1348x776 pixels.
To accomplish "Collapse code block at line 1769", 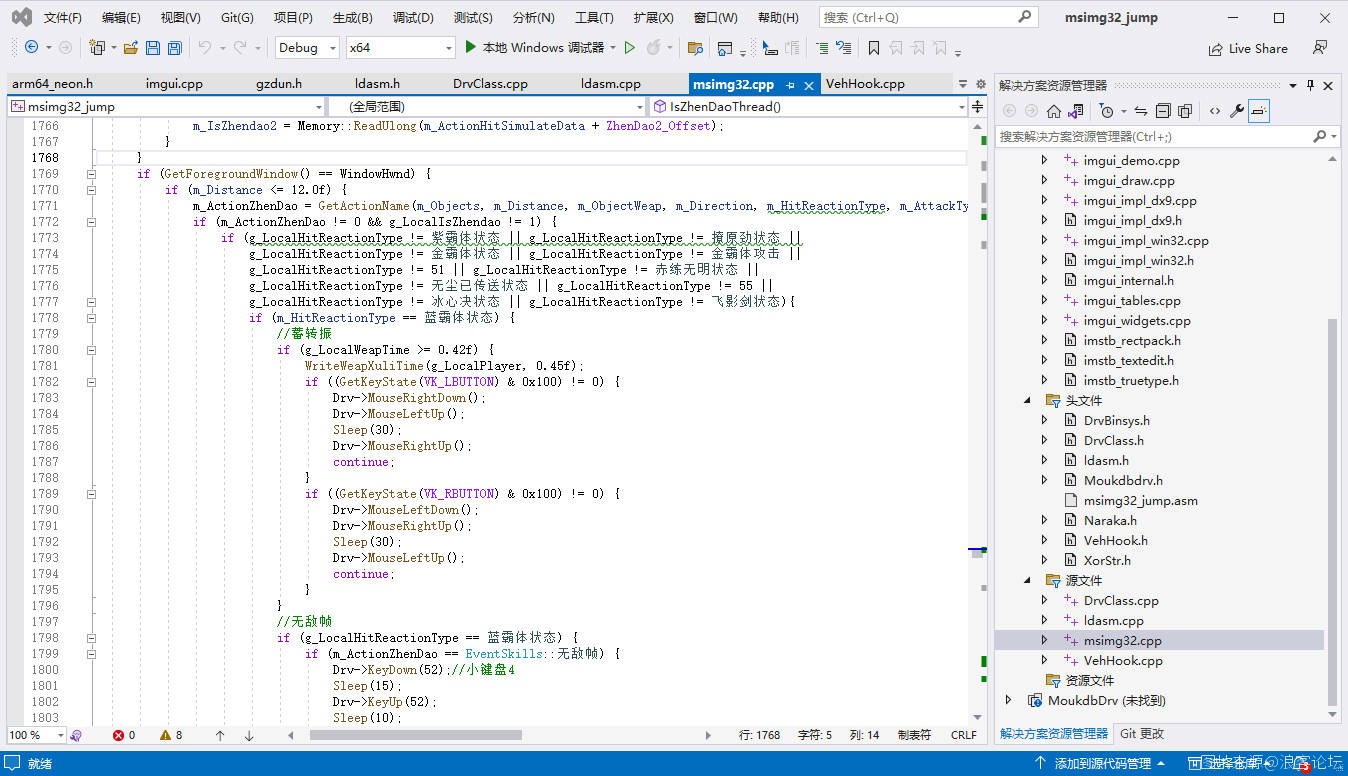I will (91, 174).
